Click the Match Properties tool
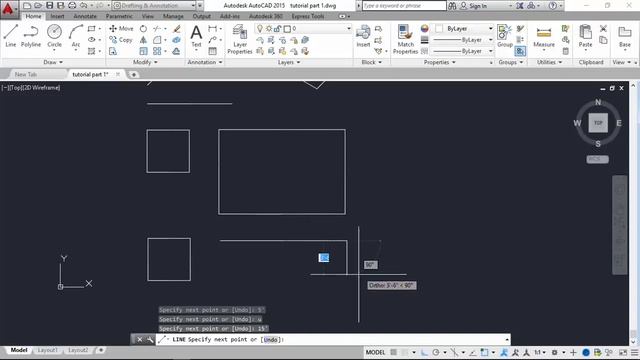The image size is (640, 360). (x=405, y=39)
